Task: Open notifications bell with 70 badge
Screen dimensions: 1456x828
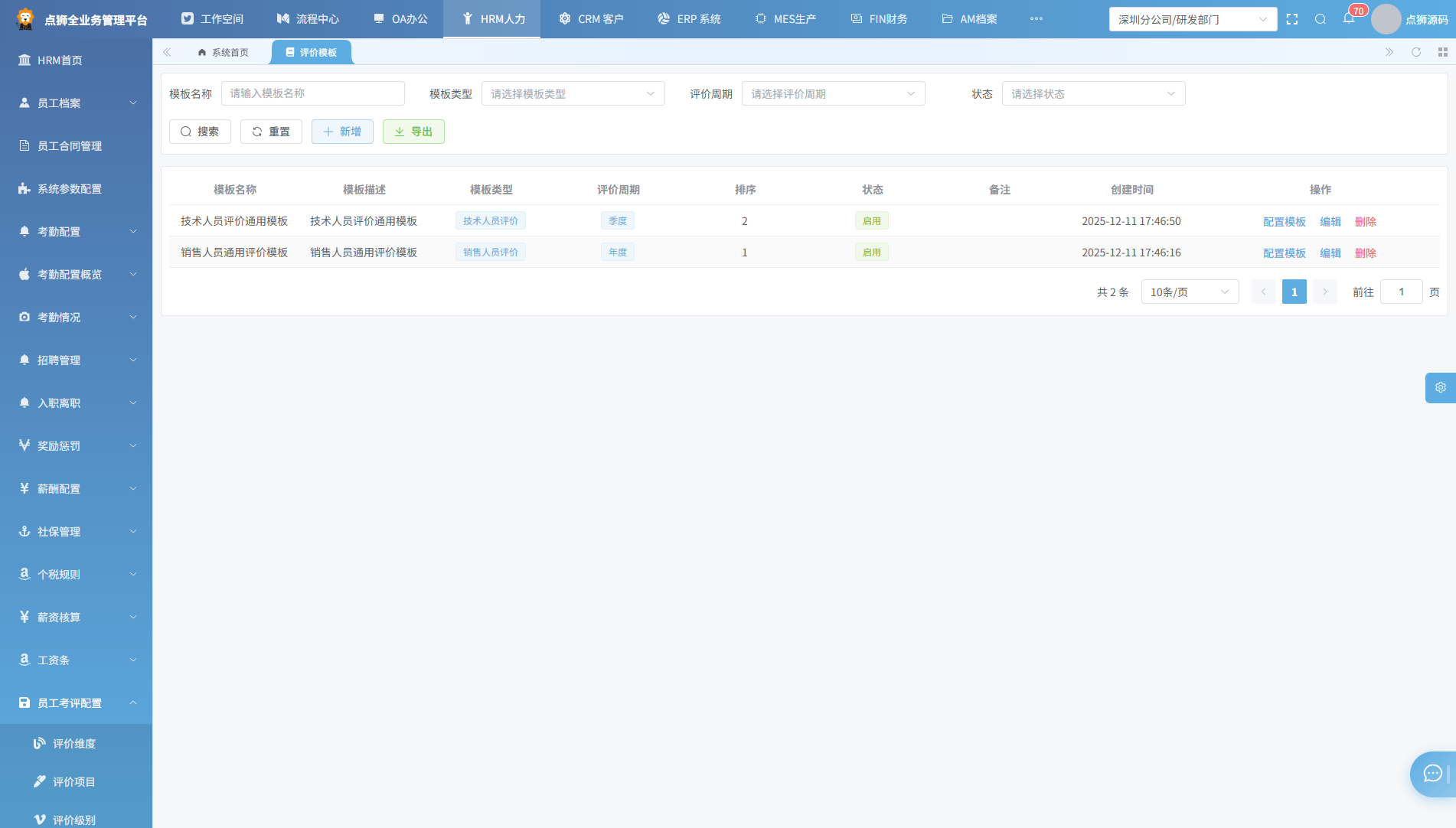Action: click(1349, 18)
